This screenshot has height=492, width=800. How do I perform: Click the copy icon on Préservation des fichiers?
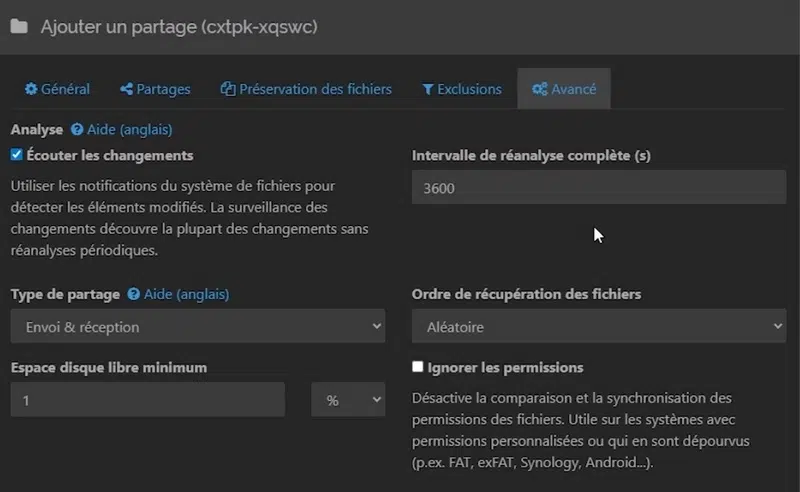[x=227, y=89]
